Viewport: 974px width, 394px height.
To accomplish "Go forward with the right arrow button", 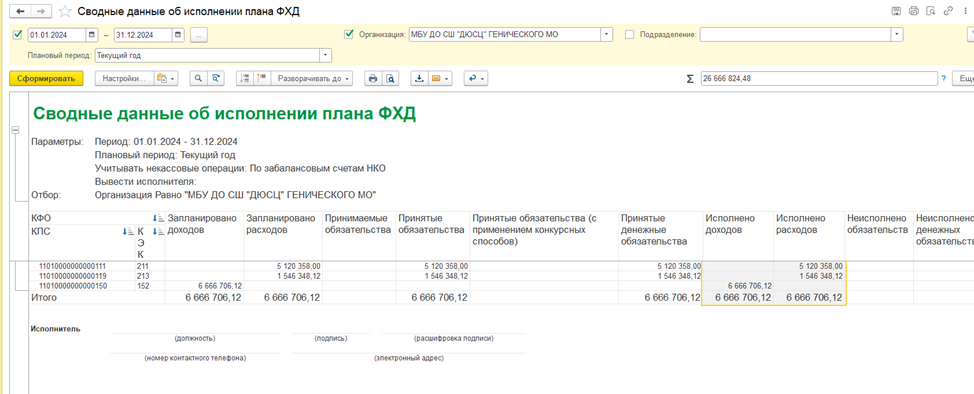I will coord(40,11).
